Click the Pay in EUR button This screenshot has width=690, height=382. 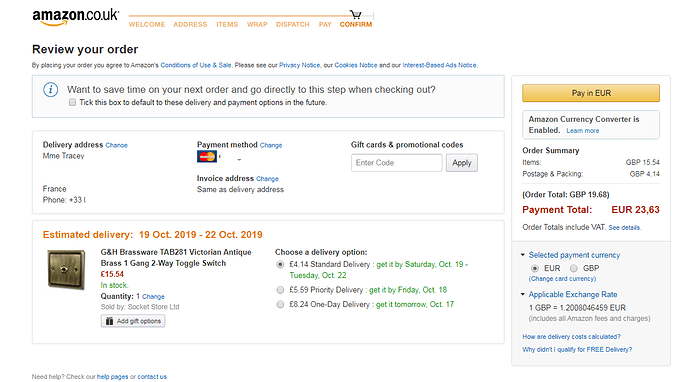click(x=591, y=93)
